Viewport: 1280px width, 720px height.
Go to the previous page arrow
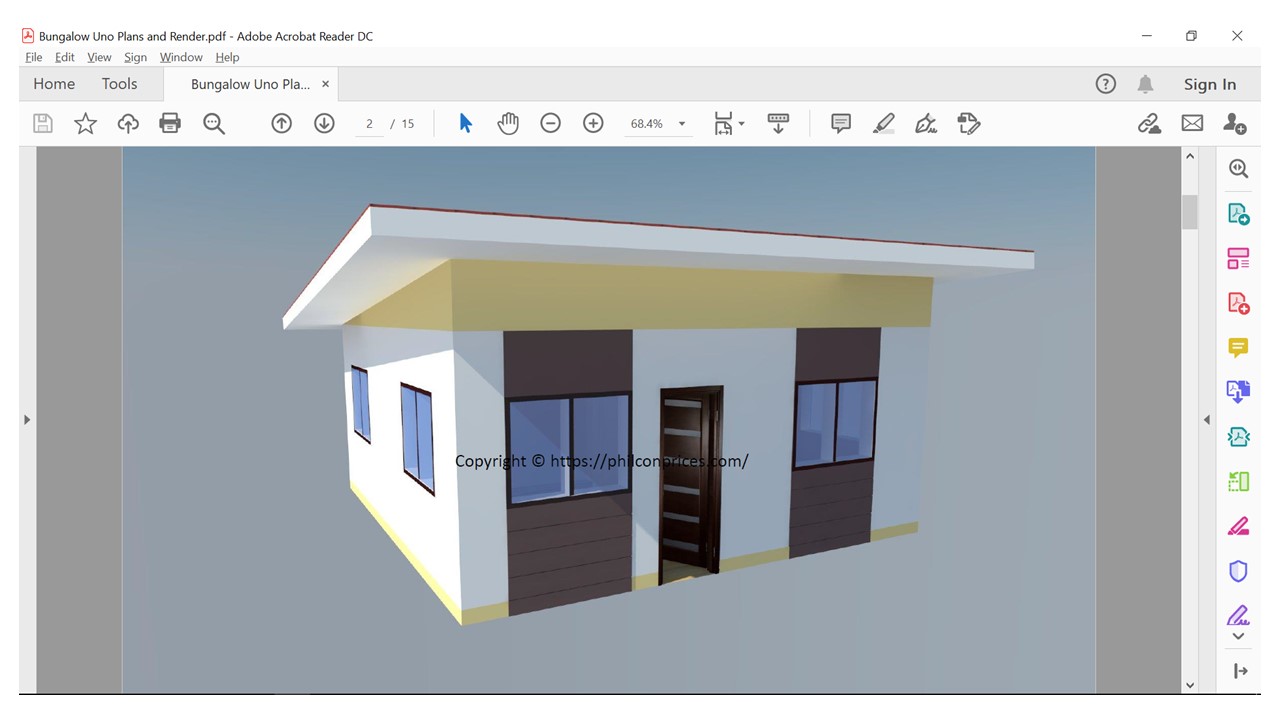pos(282,123)
